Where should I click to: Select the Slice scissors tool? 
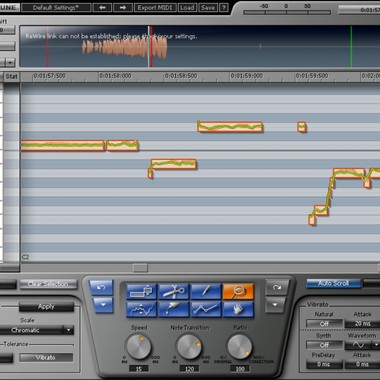173,292
